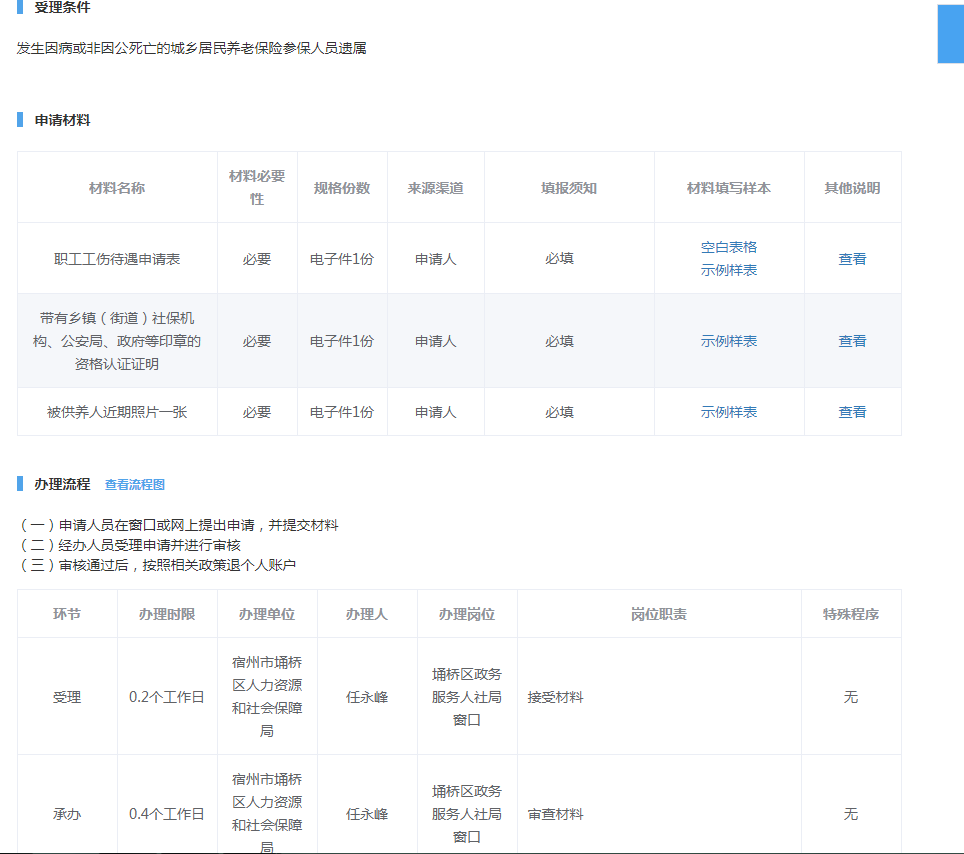Click 查看 in the 资格认证证明 row
This screenshot has width=964, height=854.
click(852, 341)
